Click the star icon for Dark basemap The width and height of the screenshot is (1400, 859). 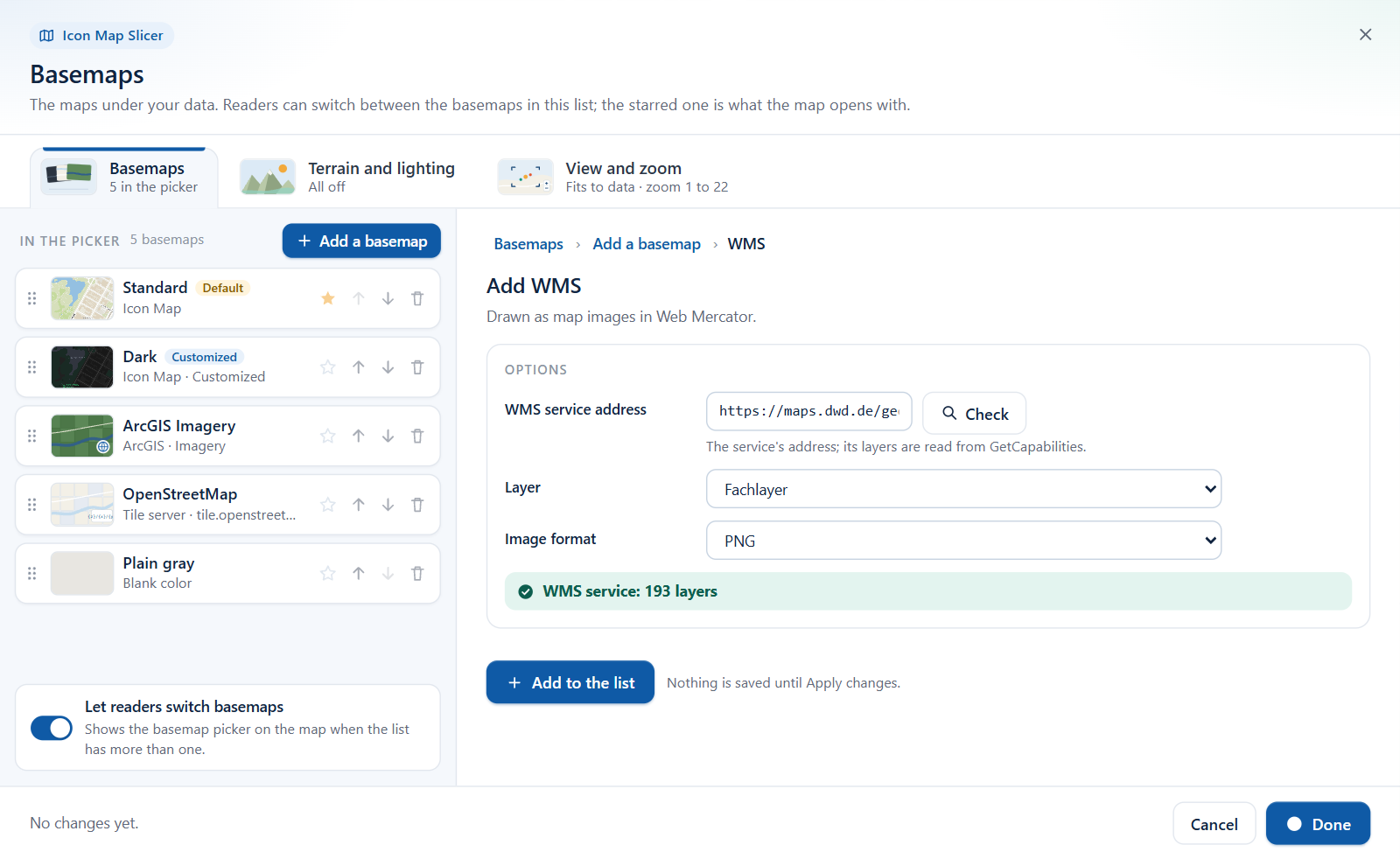coord(328,367)
